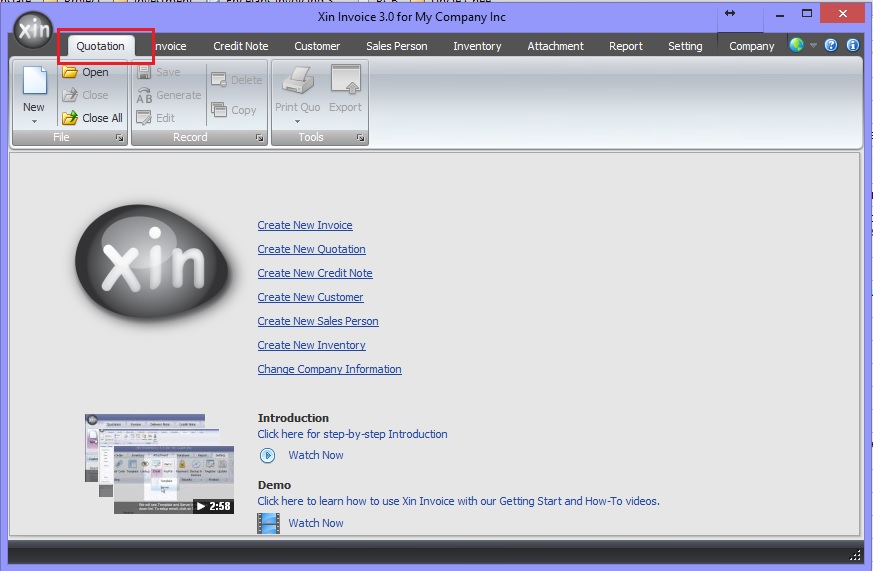Click the double-arrow icon in title bar

tap(730, 13)
